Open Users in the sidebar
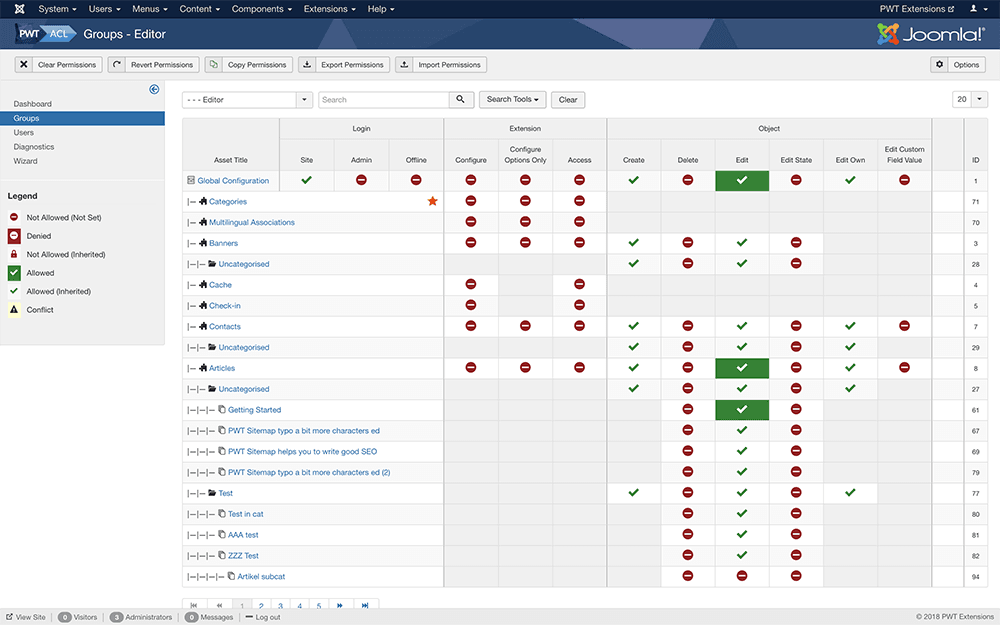This screenshot has height=625, width=1000. click(24, 133)
